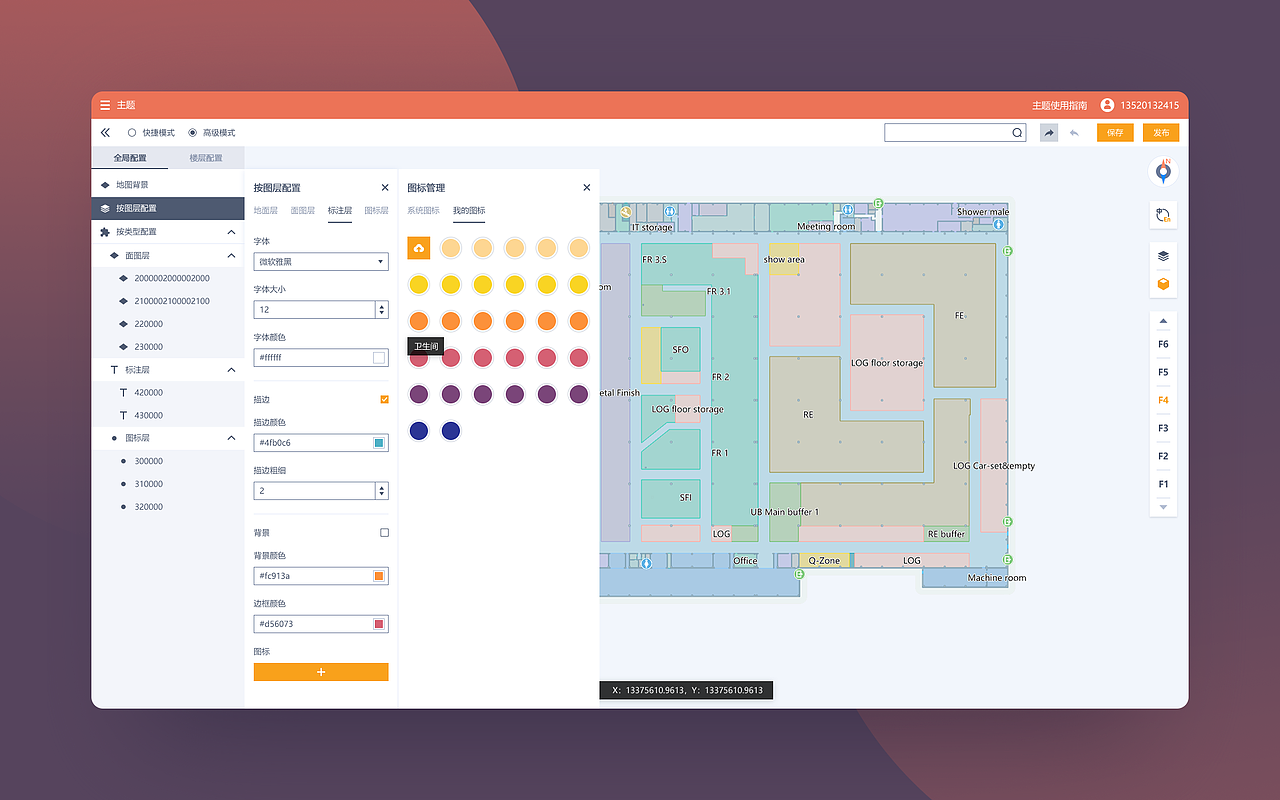Switch to 全局配置 tab
1280x800 pixels.
[x=129, y=158]
